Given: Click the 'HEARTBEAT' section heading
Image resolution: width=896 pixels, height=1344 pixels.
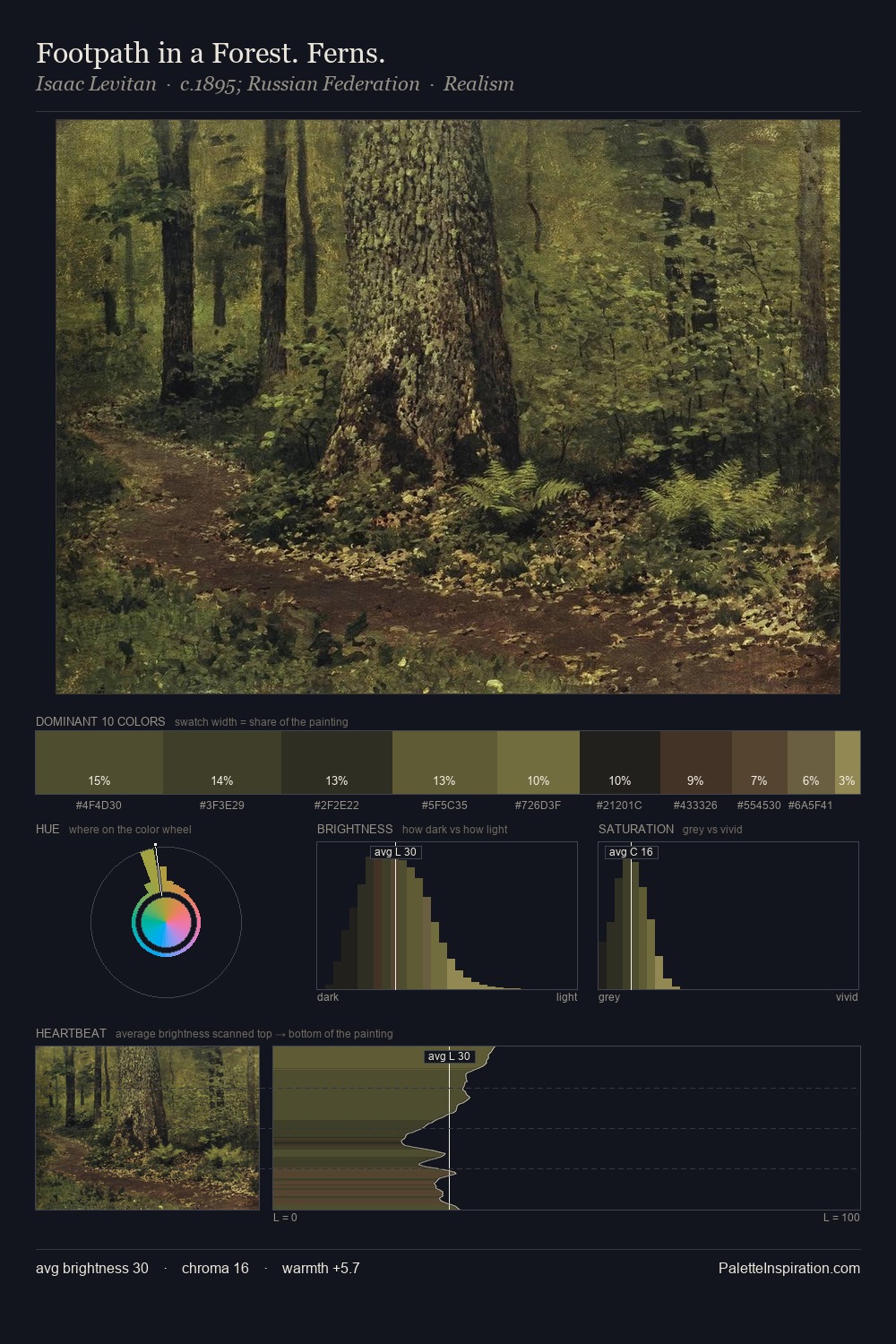Looking at the screenshot, I should coord(71,1033).
